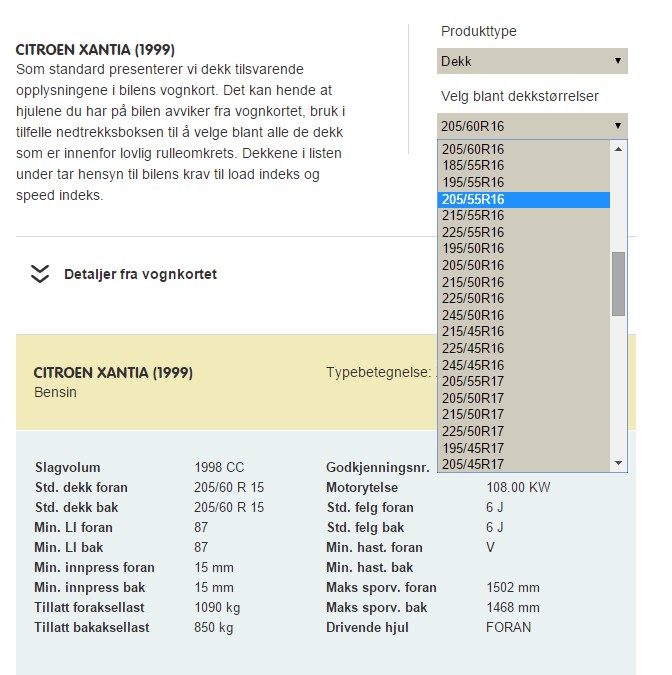Choose 205/50R17 from the list

tap(523, 398)
